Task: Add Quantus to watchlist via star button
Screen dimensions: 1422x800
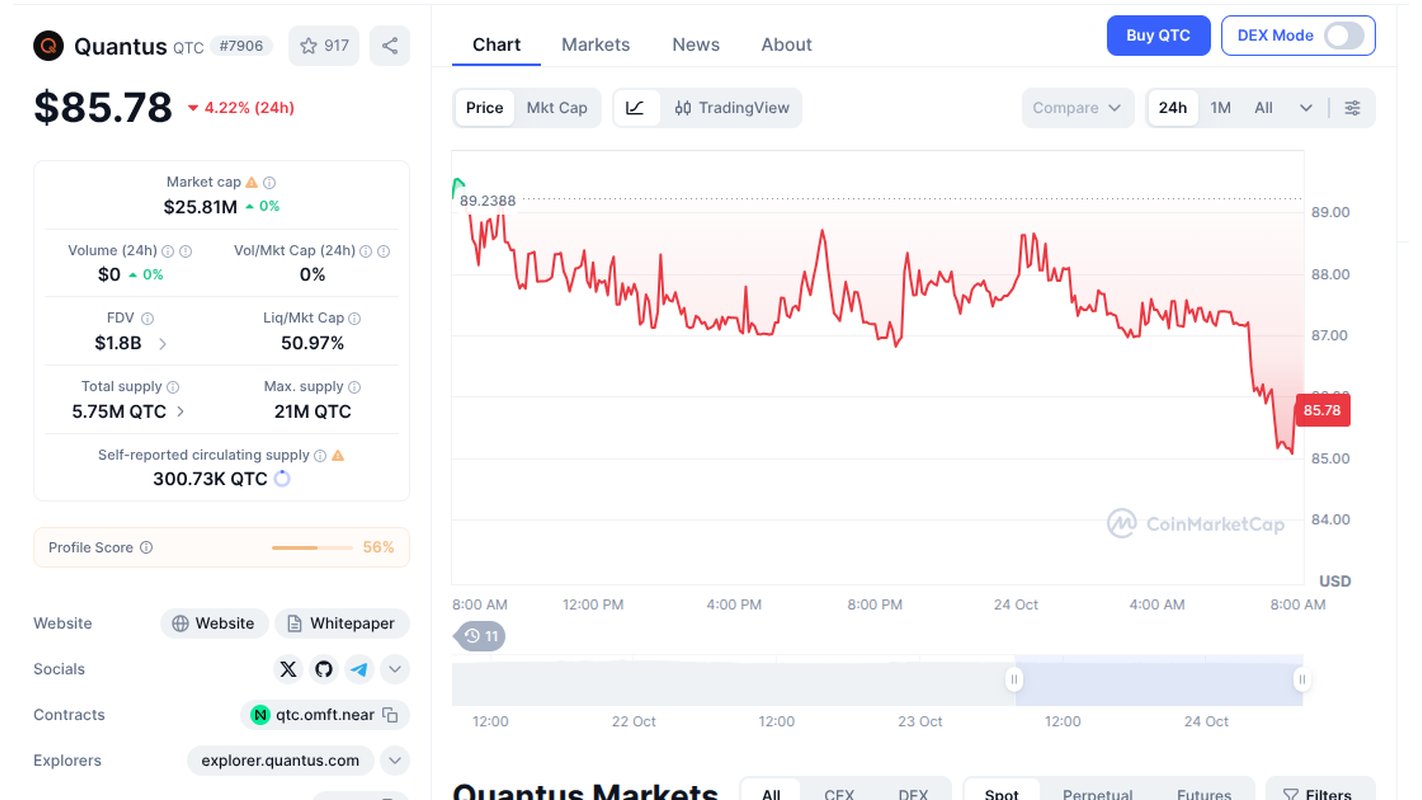Action: pyautogui.click(x=324, y=46)
